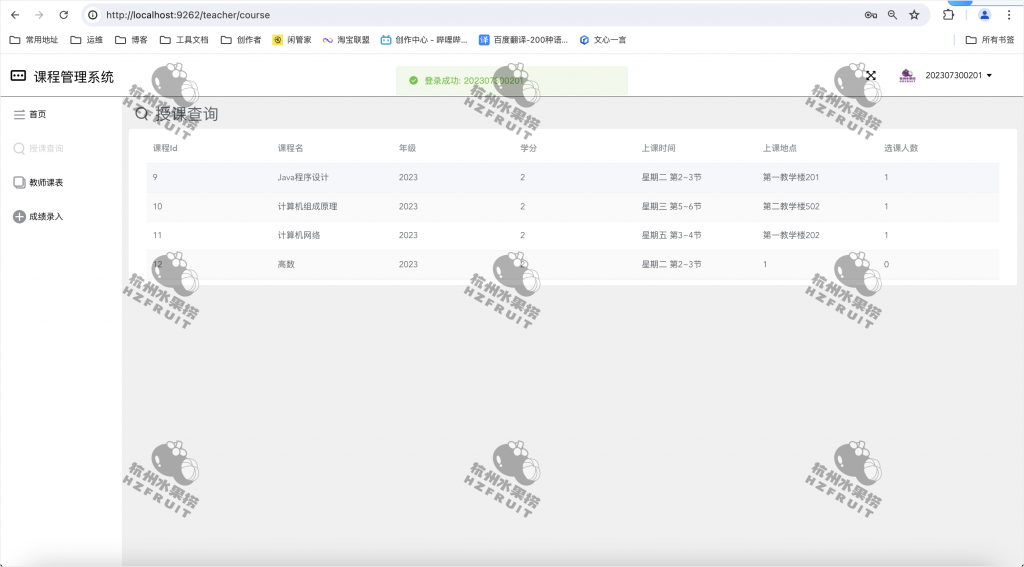Open the 闲管家 bookmark
Viewport: 1024px width, 567px height.
[292, 40]
